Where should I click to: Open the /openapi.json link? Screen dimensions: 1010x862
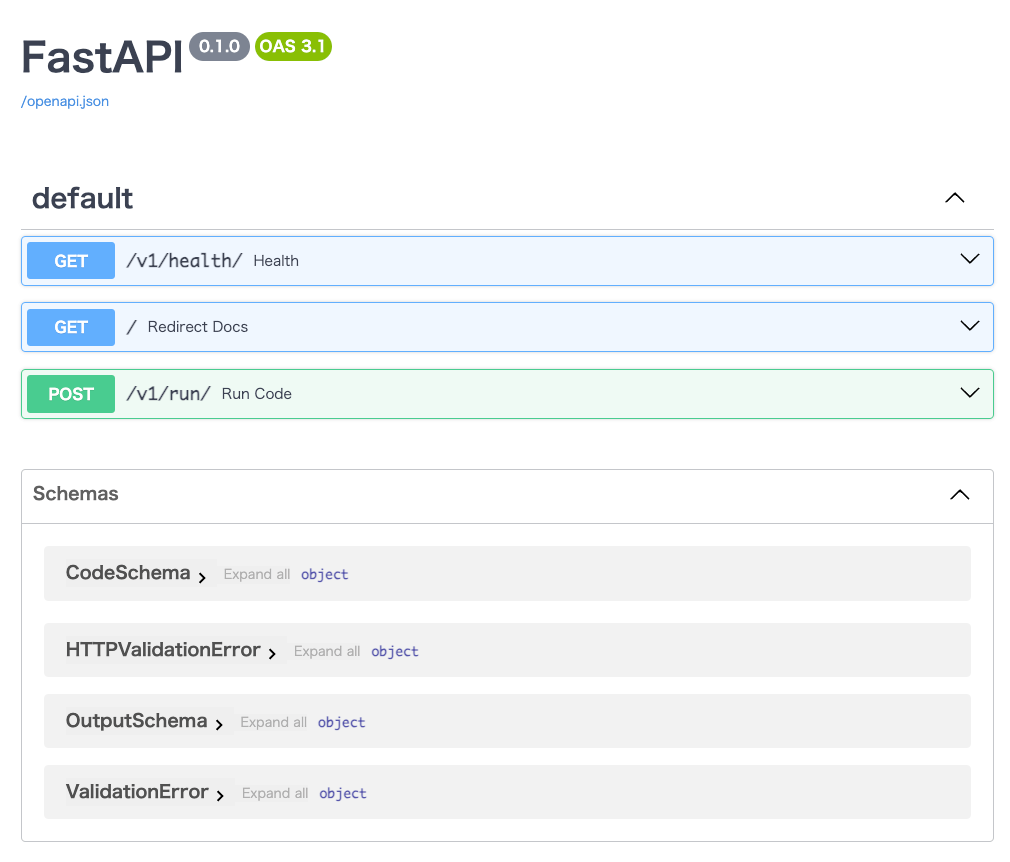(65, 101)
